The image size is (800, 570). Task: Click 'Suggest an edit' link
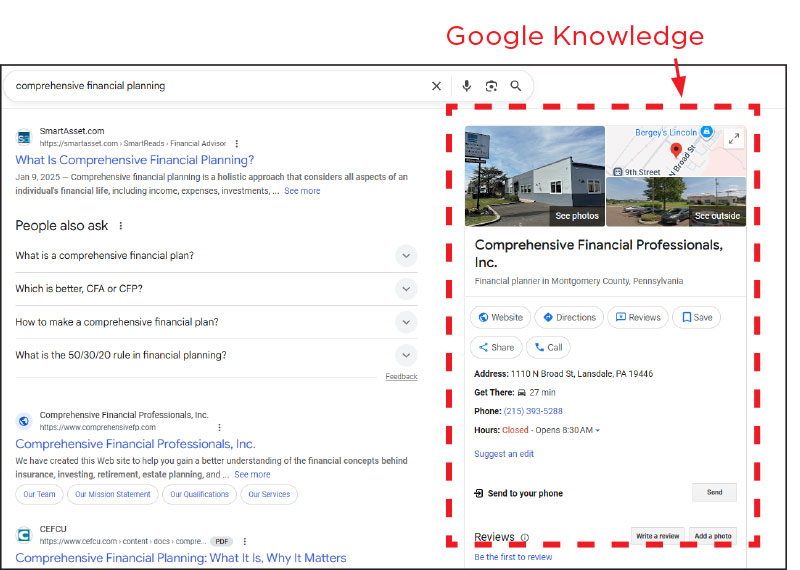[x=504, y=454]
